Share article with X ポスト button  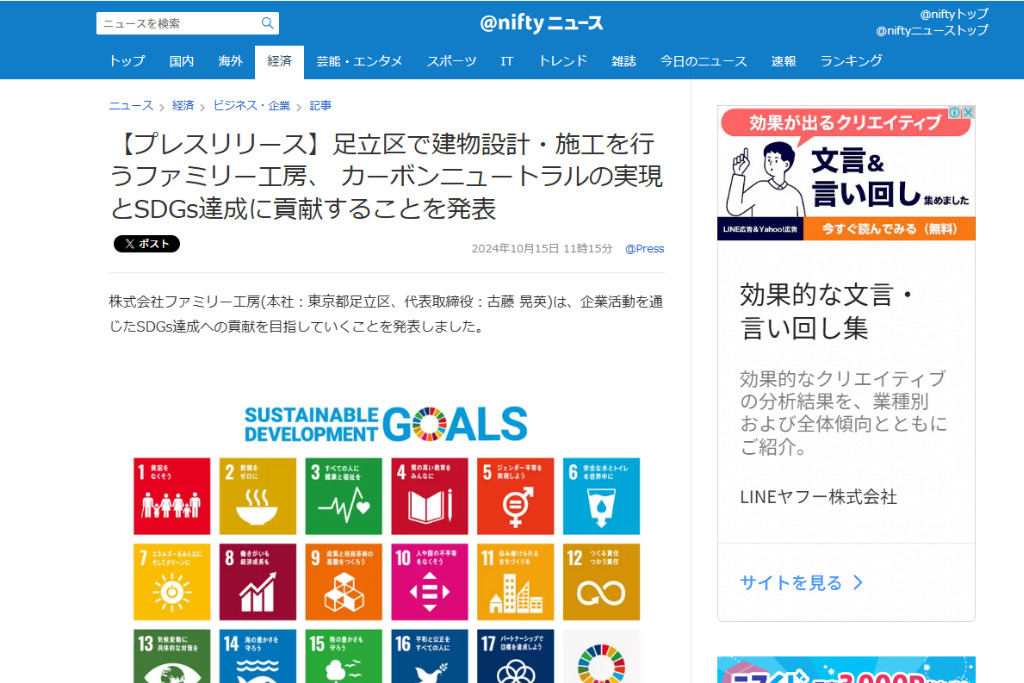tap(147, 244)
